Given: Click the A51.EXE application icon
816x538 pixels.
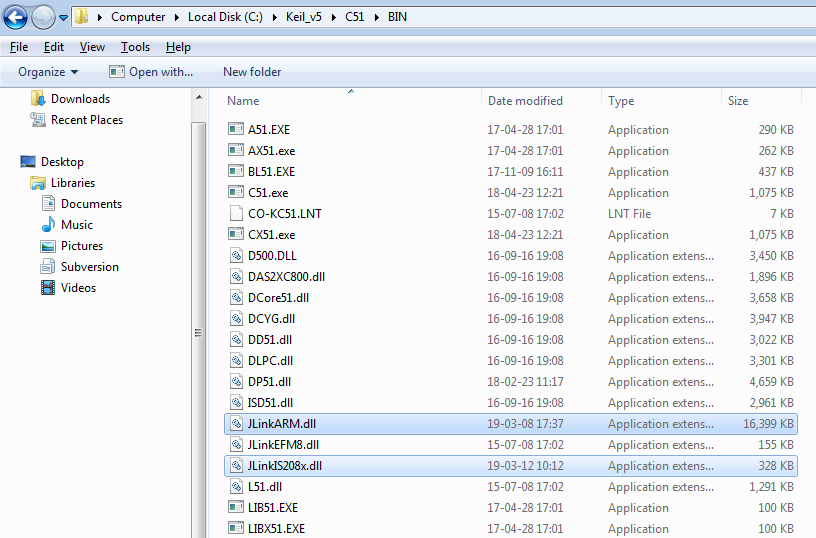Looking at the screenshot, I should (x=236, y=130).
